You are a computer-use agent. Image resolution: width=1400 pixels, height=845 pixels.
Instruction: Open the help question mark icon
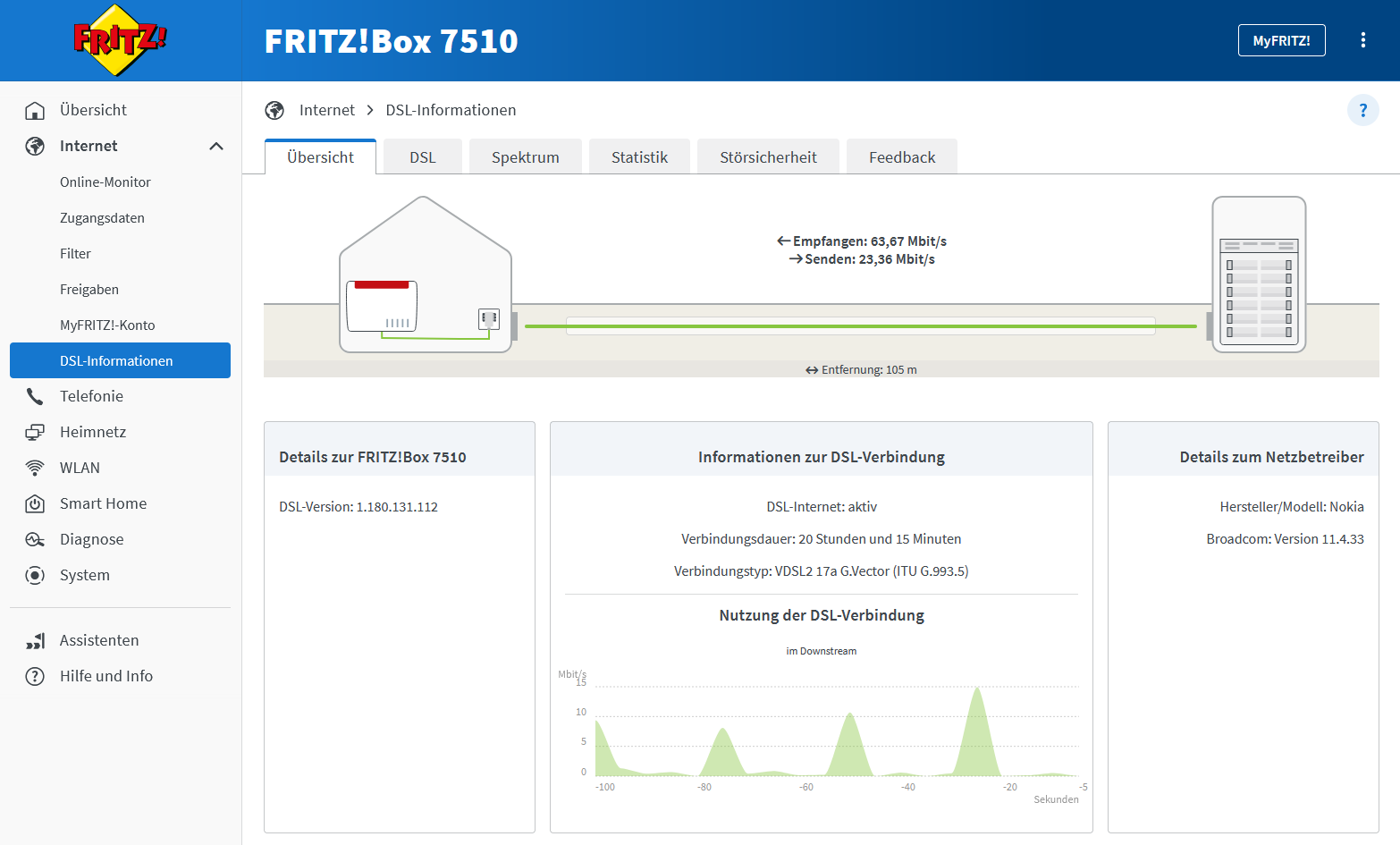coord(1363,110)
